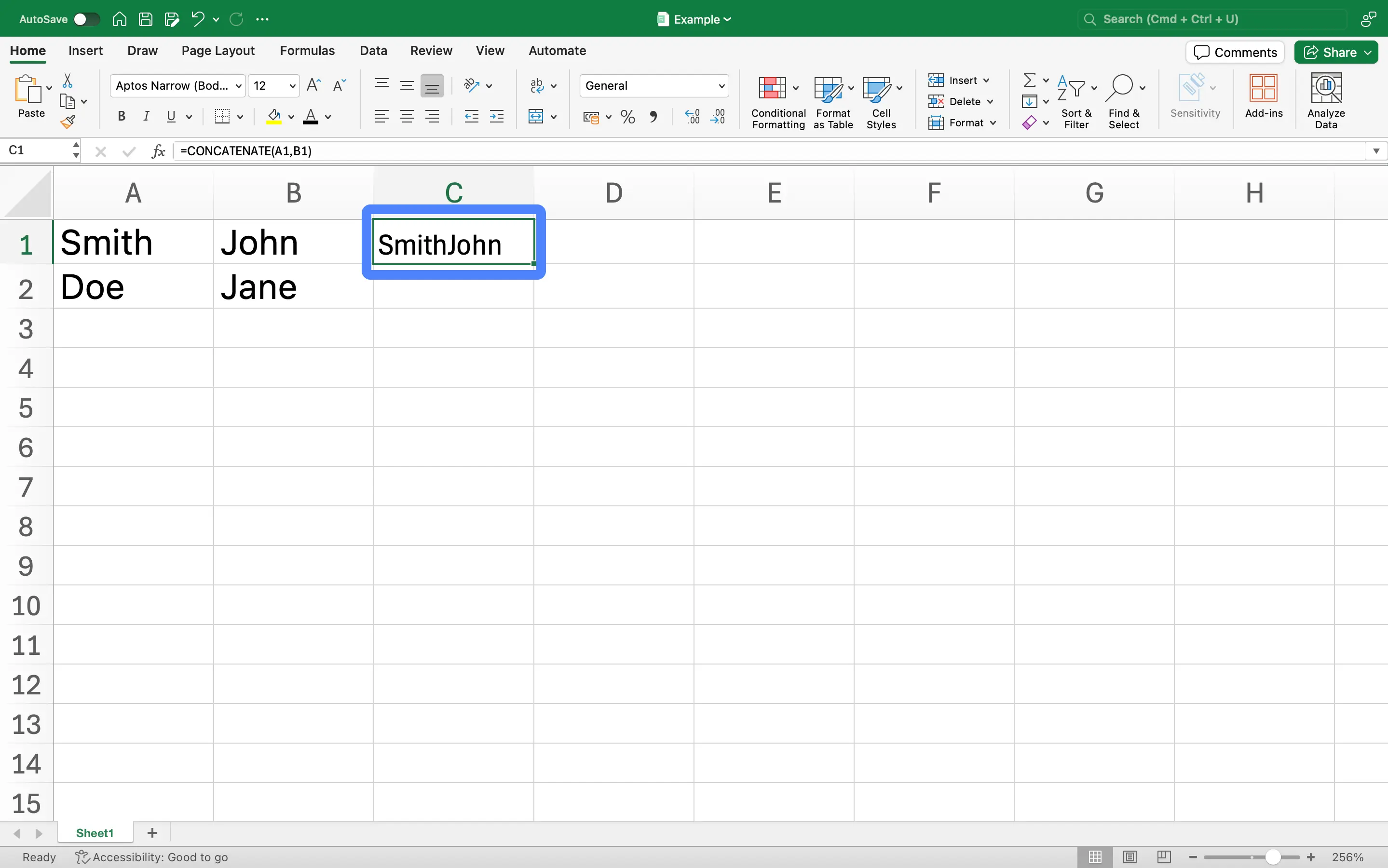Click the zoom slider handle
The image size is (1388, 868).
tap(1273, 857)
